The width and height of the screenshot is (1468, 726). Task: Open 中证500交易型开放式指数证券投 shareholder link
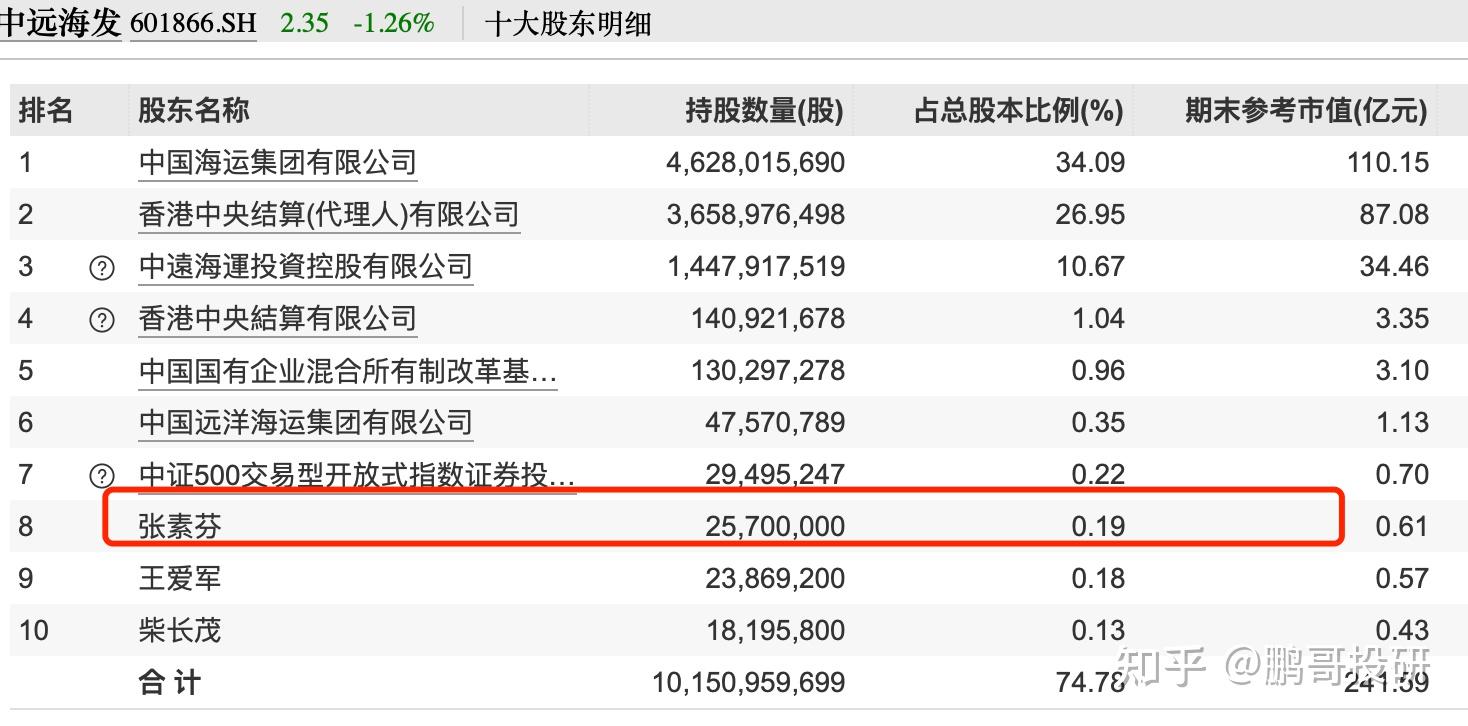[357, 475]
